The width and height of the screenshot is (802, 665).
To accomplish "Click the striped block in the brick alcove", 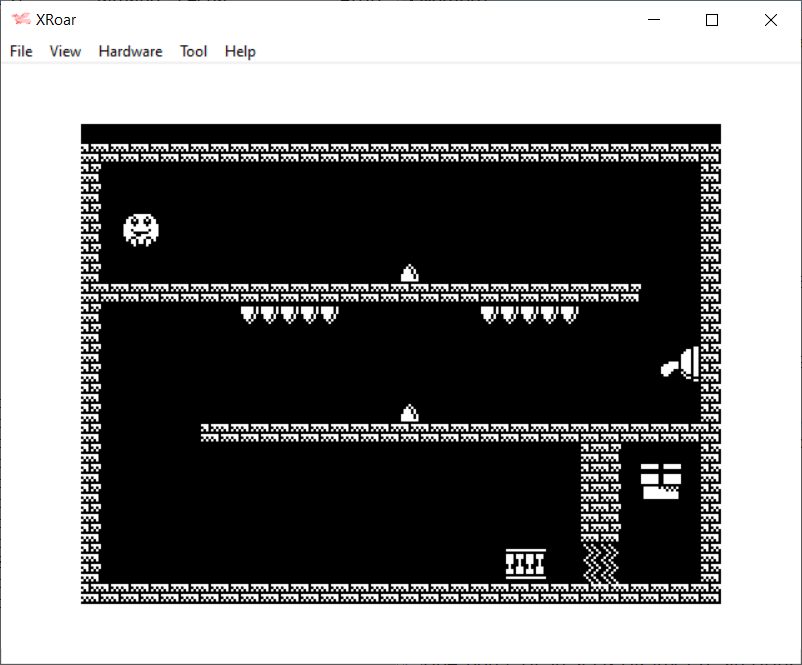I will tap(661, 481).
